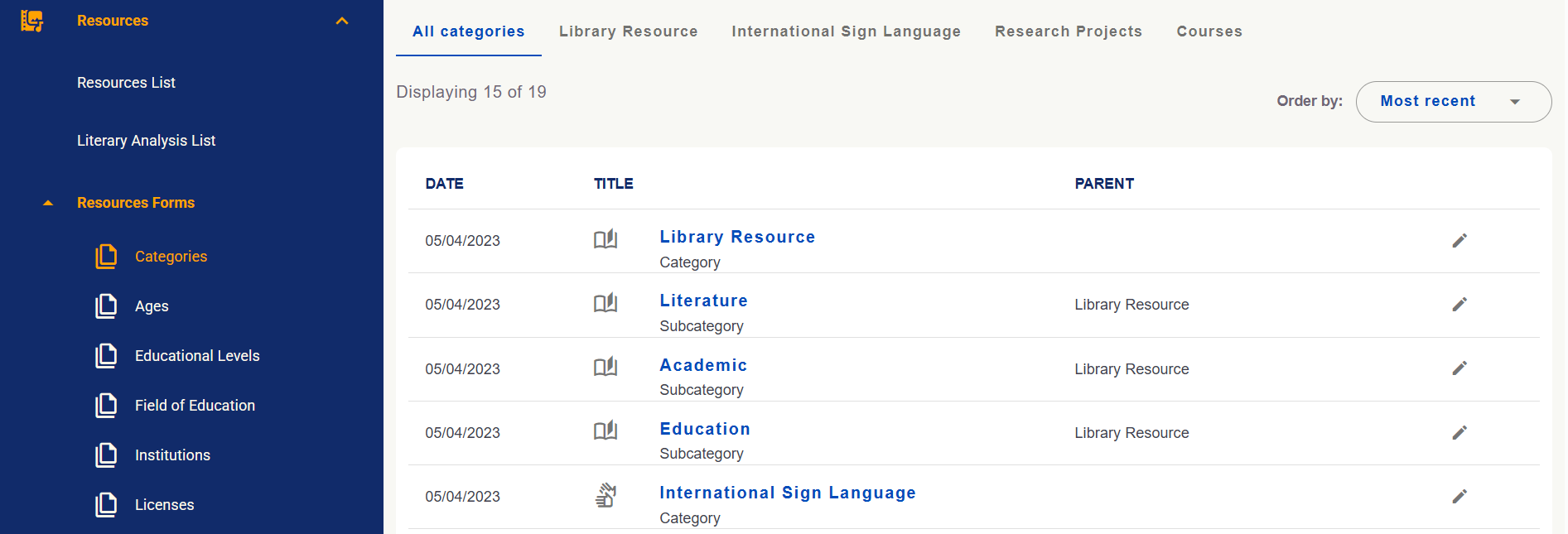Click the sign language hands icon

tap(606, 495)
